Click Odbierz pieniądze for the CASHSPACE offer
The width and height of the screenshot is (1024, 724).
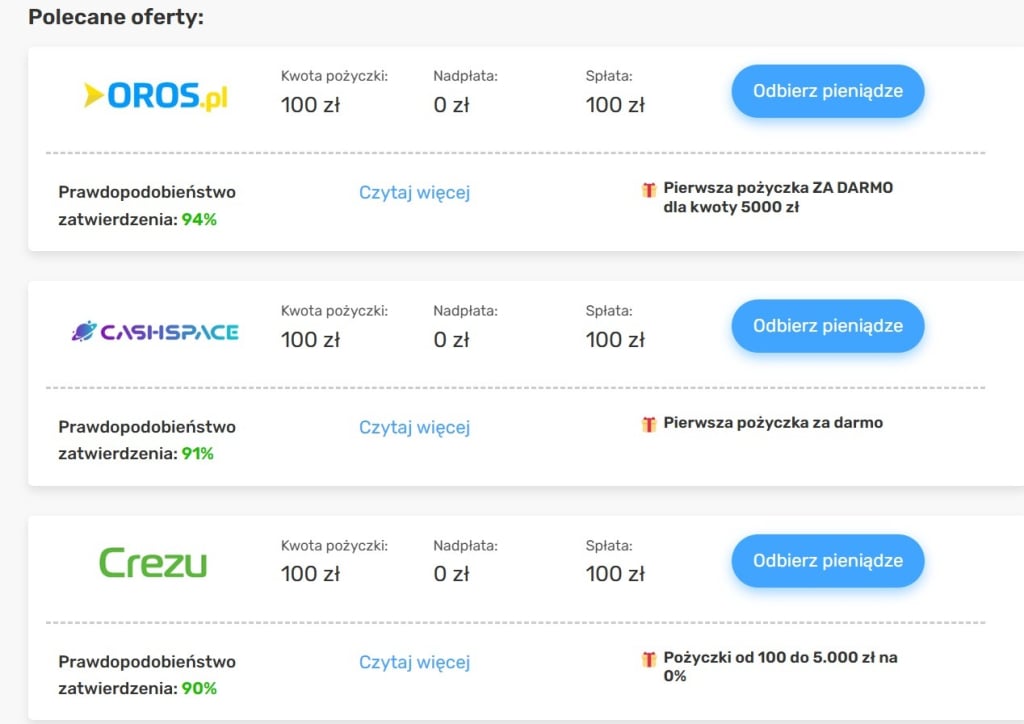(827, 325)
